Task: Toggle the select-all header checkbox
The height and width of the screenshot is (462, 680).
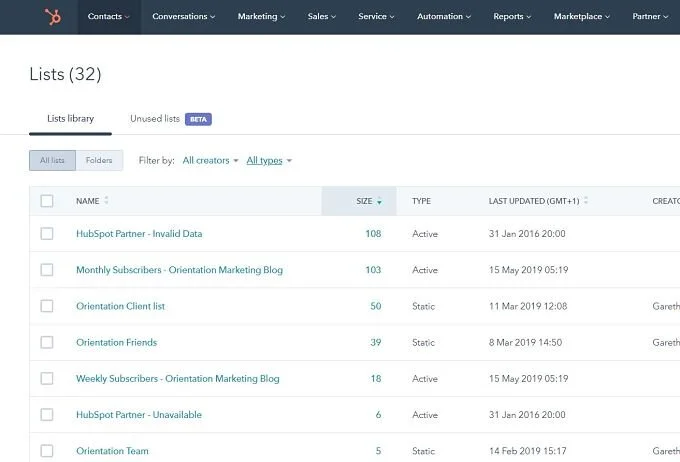Action: (47, 201)
